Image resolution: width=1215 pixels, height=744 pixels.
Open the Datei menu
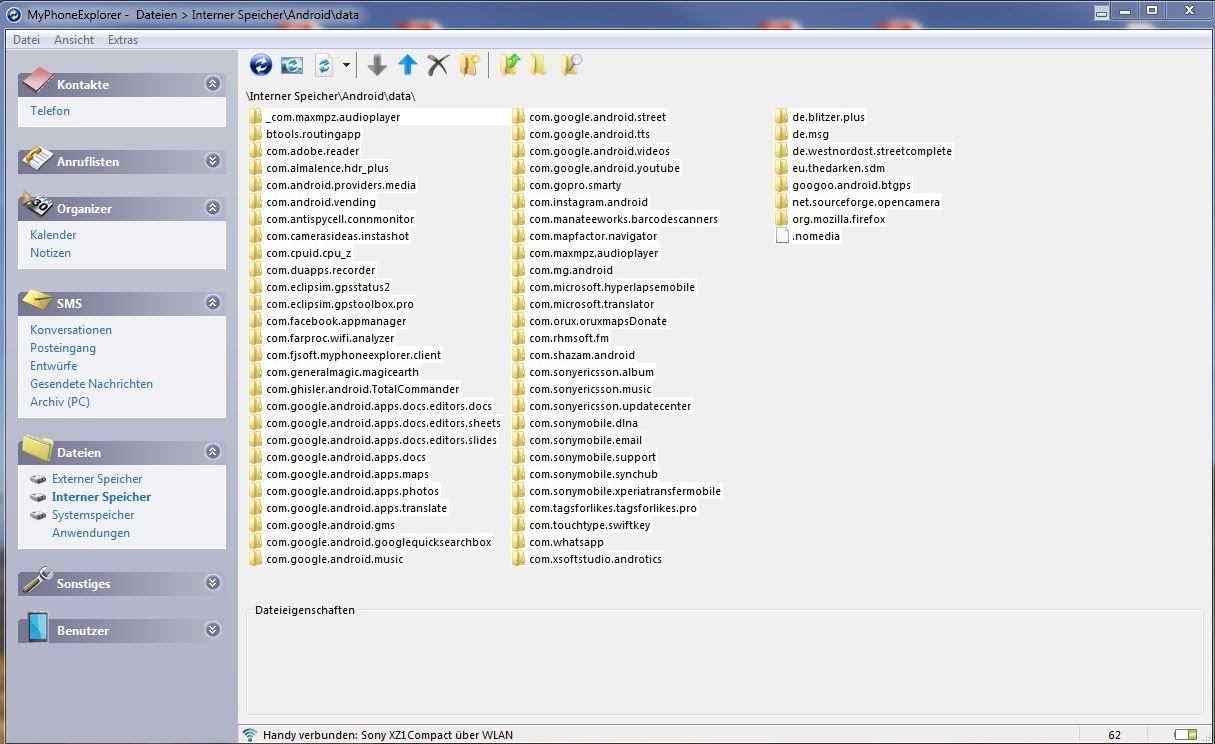26,40
